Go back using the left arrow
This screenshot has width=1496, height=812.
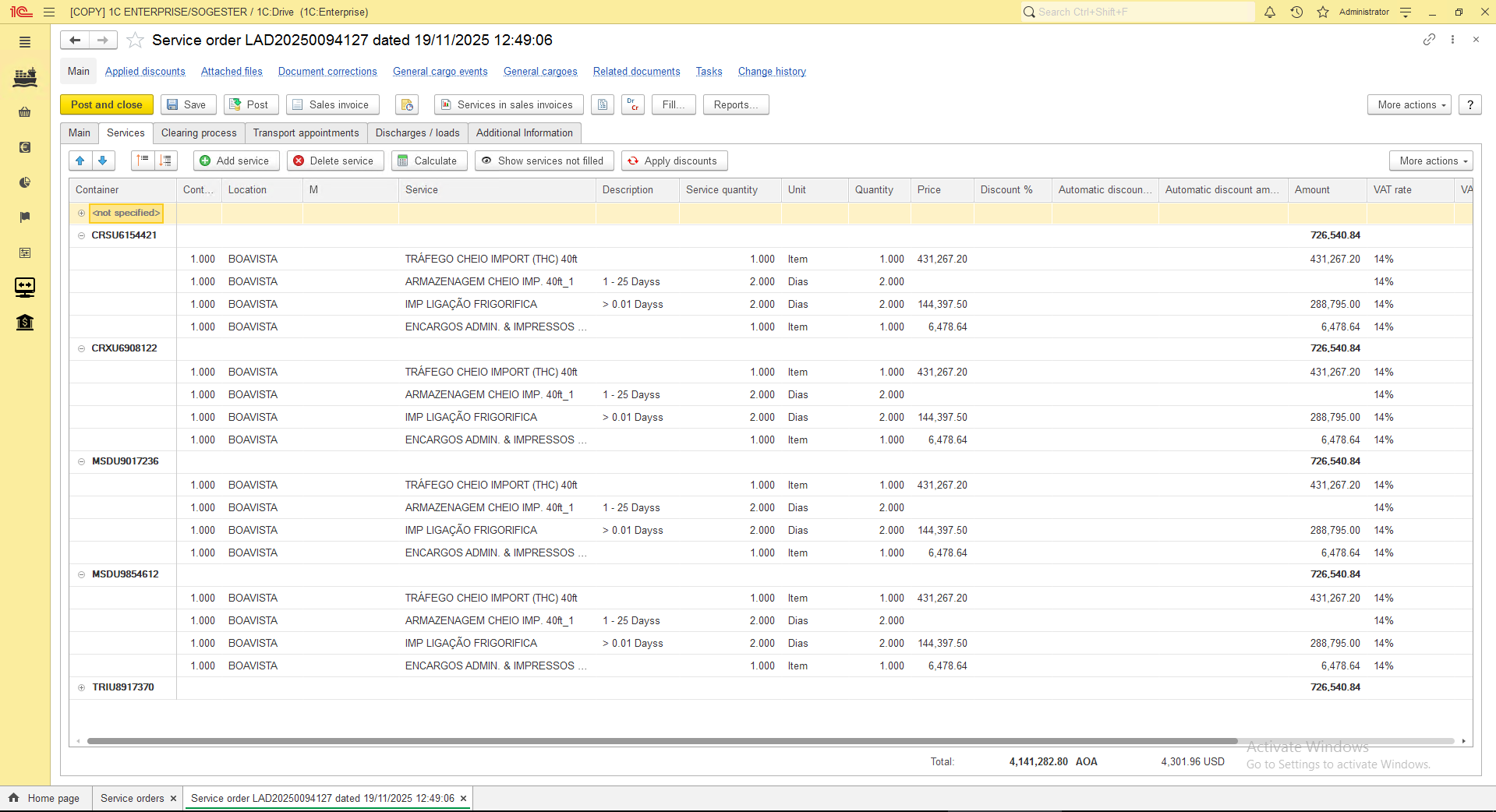75,40
